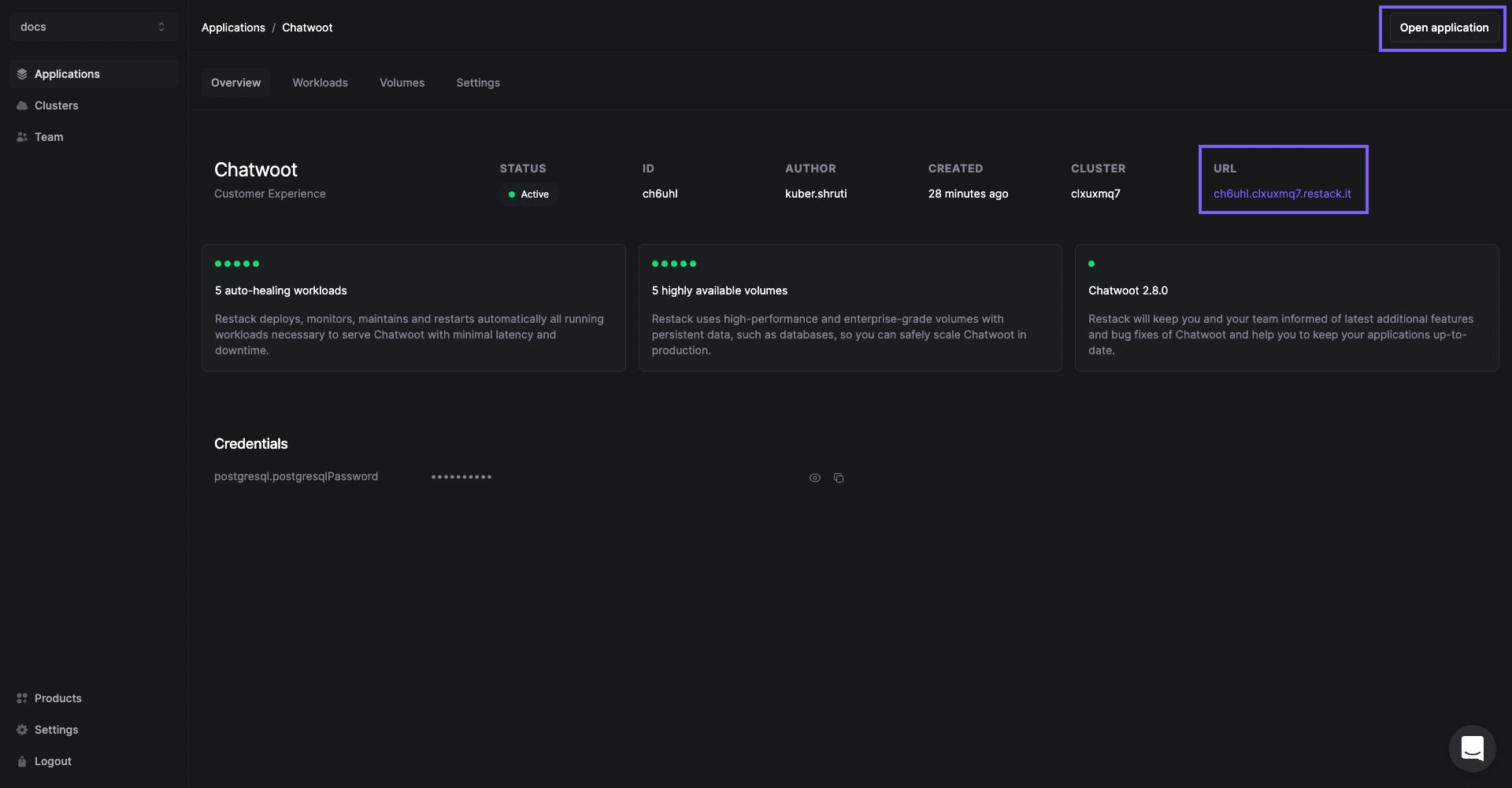1512x788 pixels.
Task: Select the 'Chatwoot 2.8.0' version card
Action: click(x=1287, y=308)
